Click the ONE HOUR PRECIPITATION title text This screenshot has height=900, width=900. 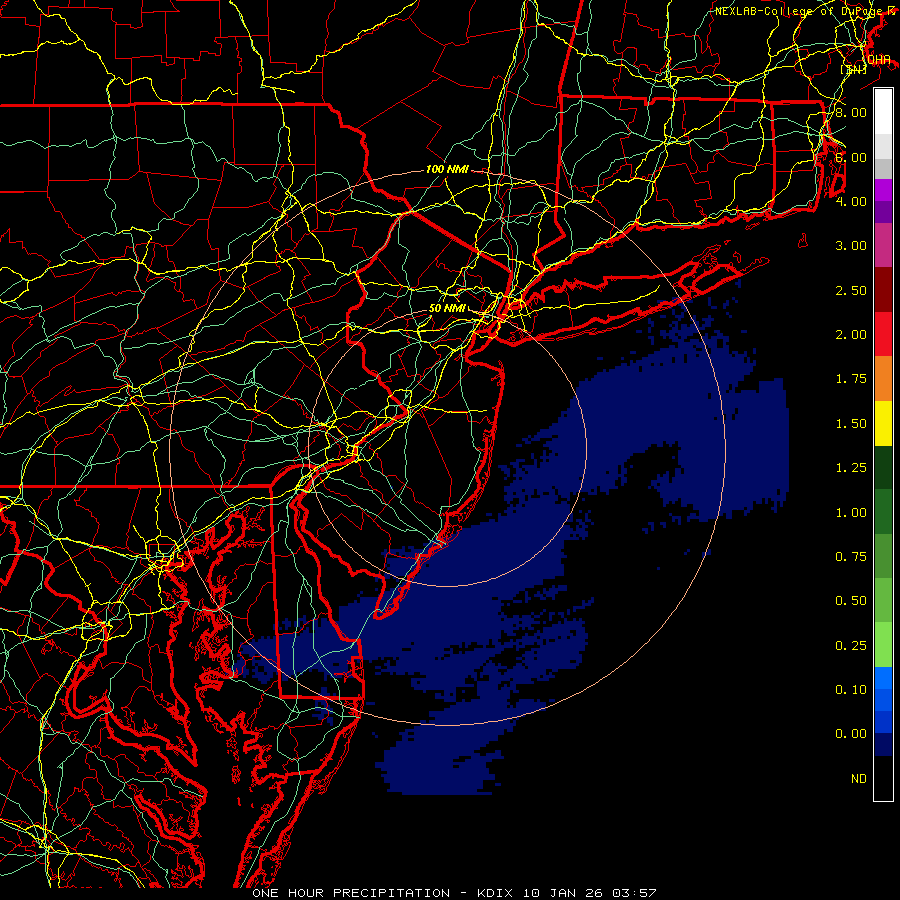pos(351,893)
